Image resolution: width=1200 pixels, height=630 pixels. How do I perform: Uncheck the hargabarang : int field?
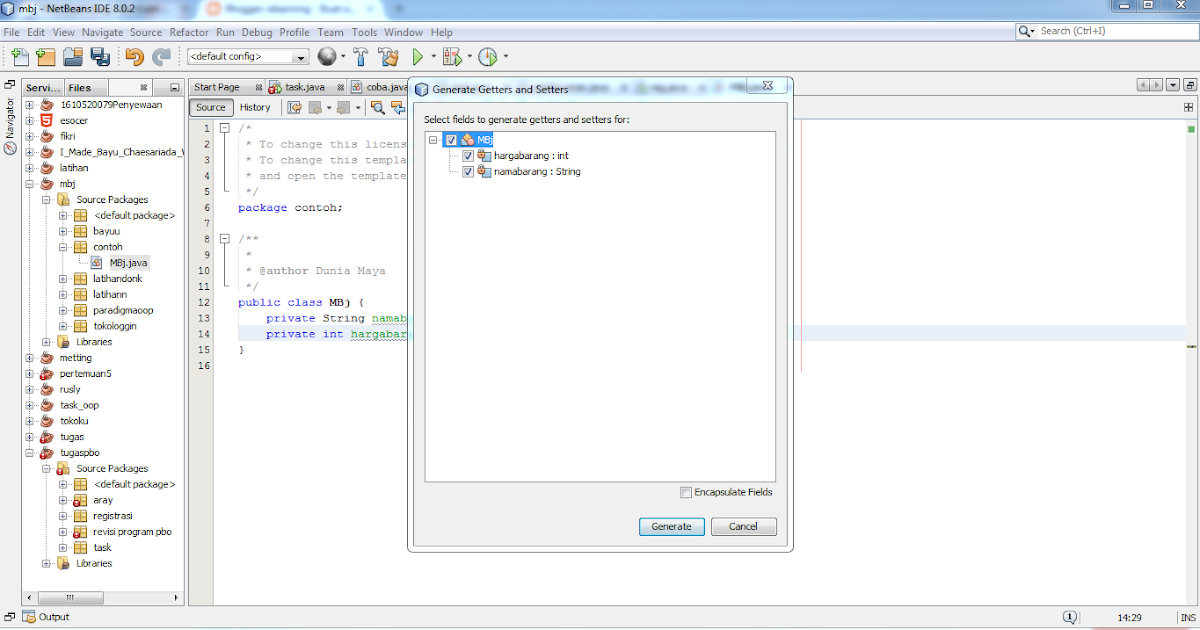pos(468,156)
